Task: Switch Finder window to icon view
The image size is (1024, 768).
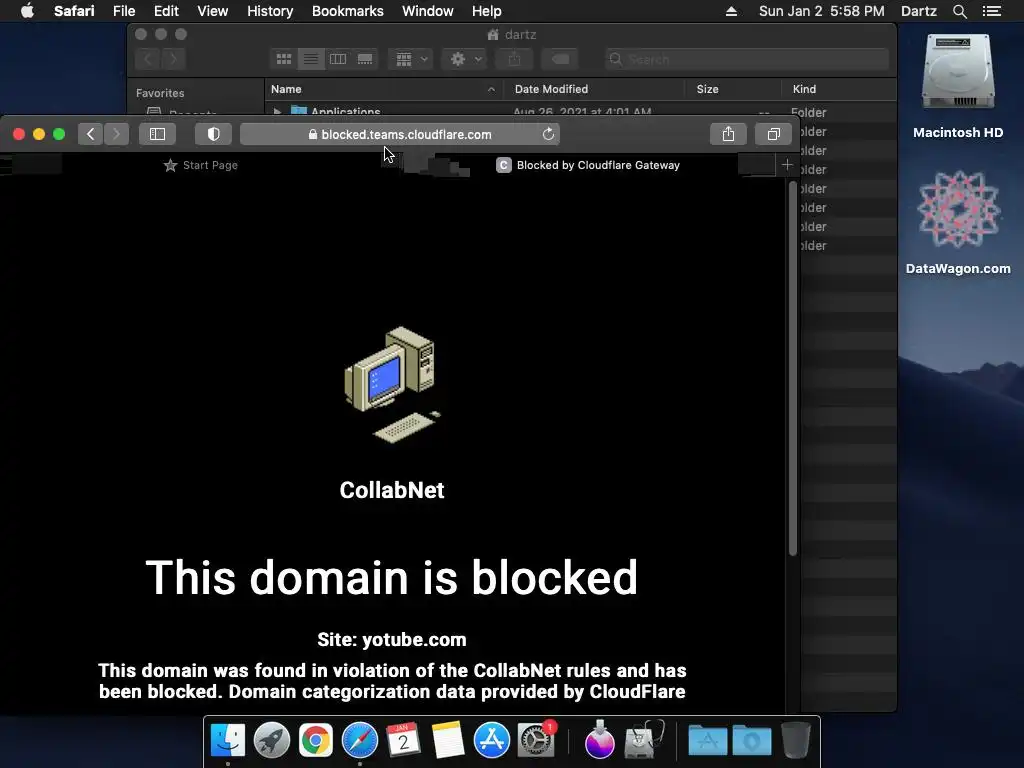Action: click(x=283, y=59)
